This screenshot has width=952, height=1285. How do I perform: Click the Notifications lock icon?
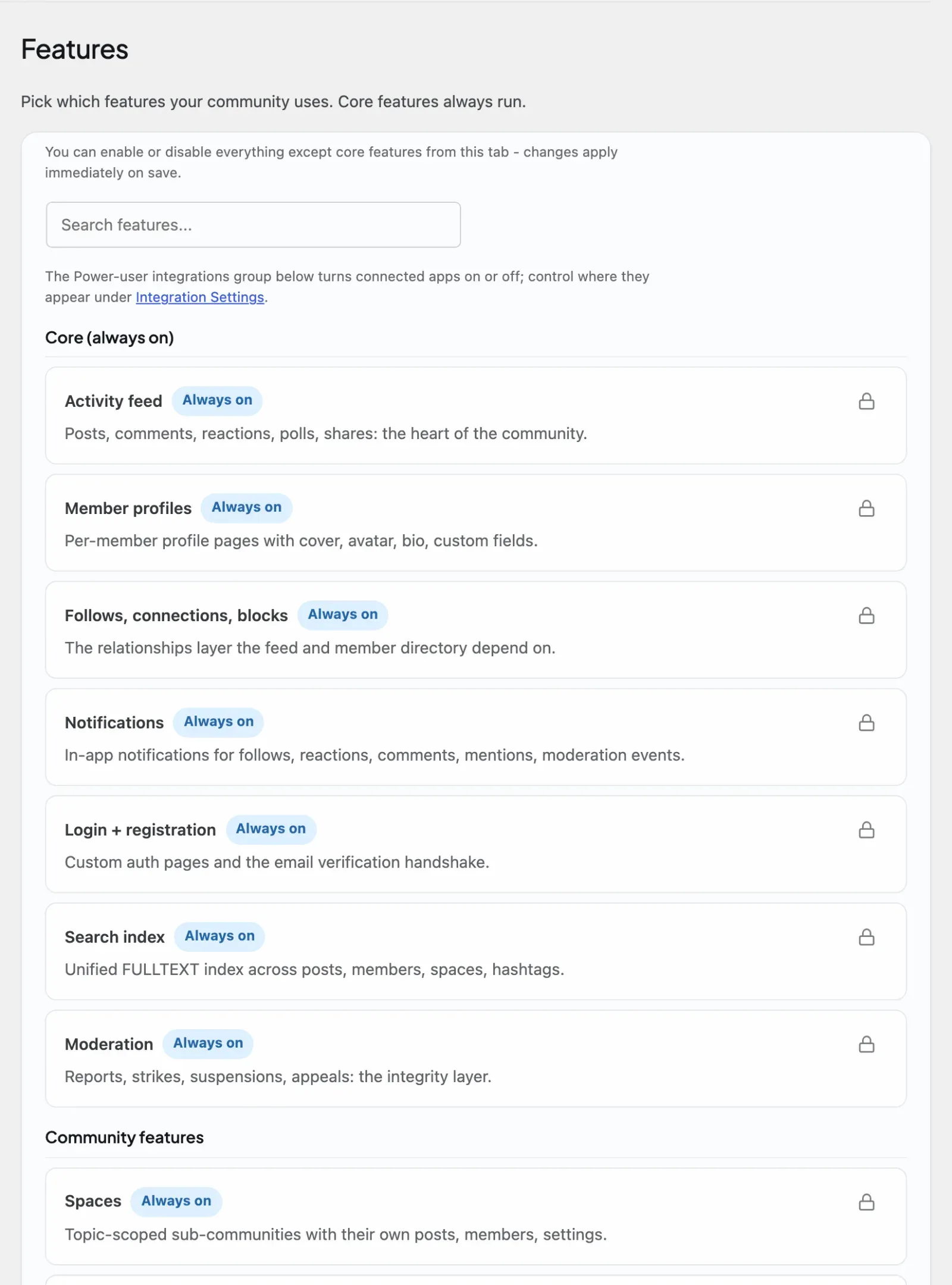click(x=866, y=723)
